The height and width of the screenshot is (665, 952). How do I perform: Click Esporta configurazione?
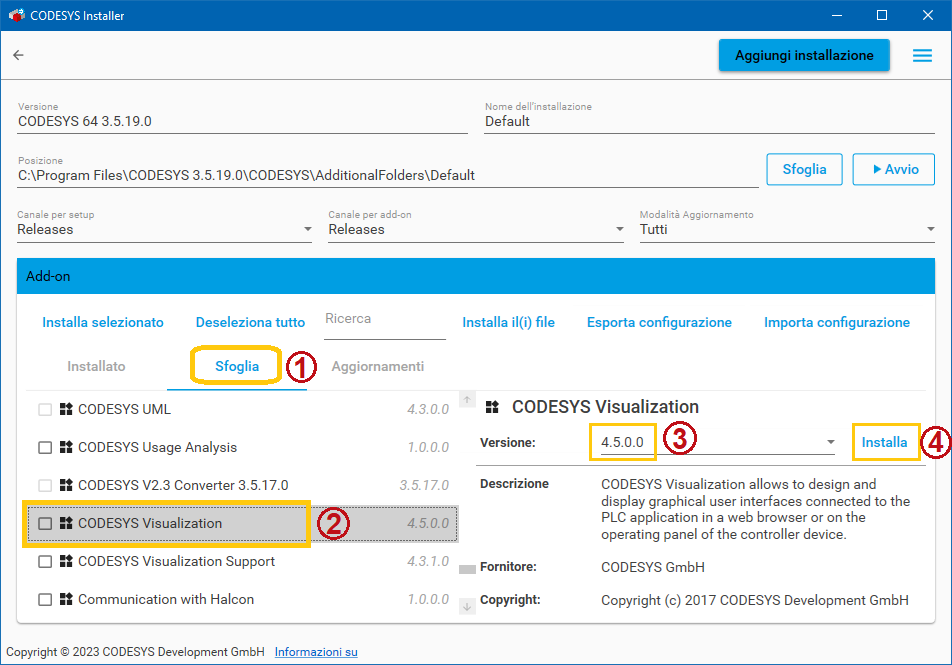click(x=659, y=322)
